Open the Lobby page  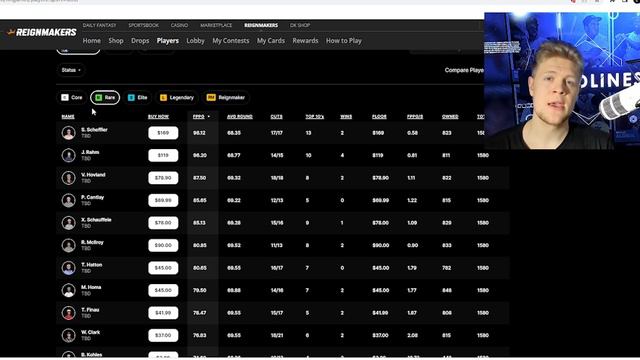(196, 41)
